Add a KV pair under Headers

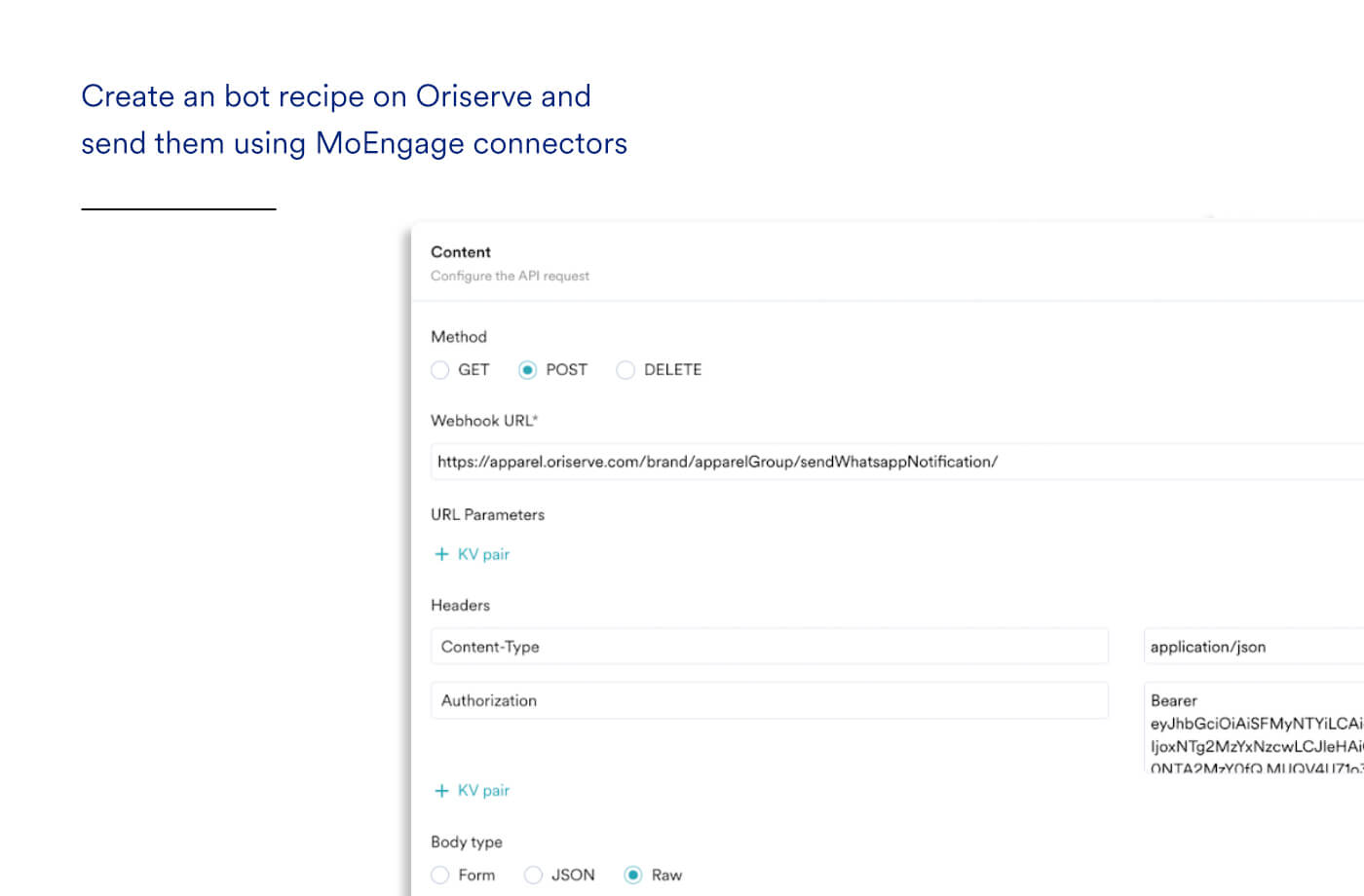(x=472, y=791)
